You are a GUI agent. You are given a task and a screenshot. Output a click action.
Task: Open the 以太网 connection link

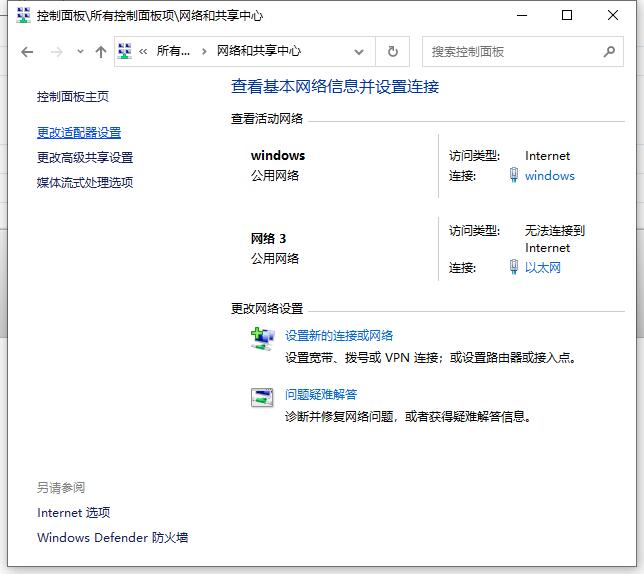point(543,268)
